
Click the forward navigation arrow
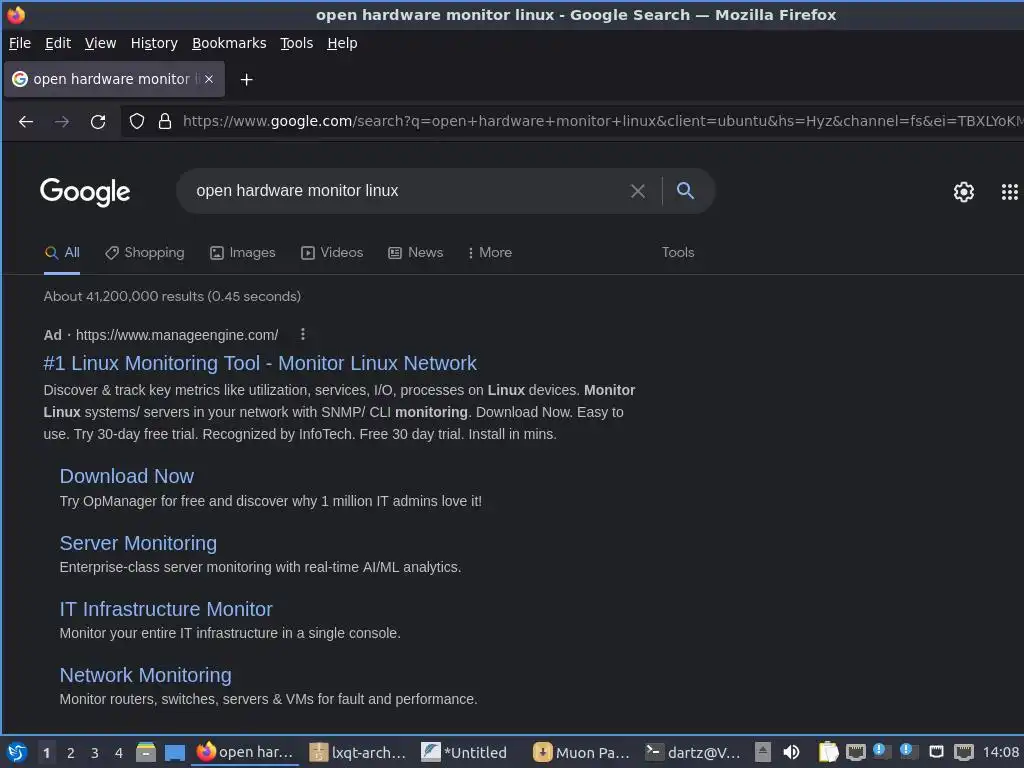coord(62,121)
